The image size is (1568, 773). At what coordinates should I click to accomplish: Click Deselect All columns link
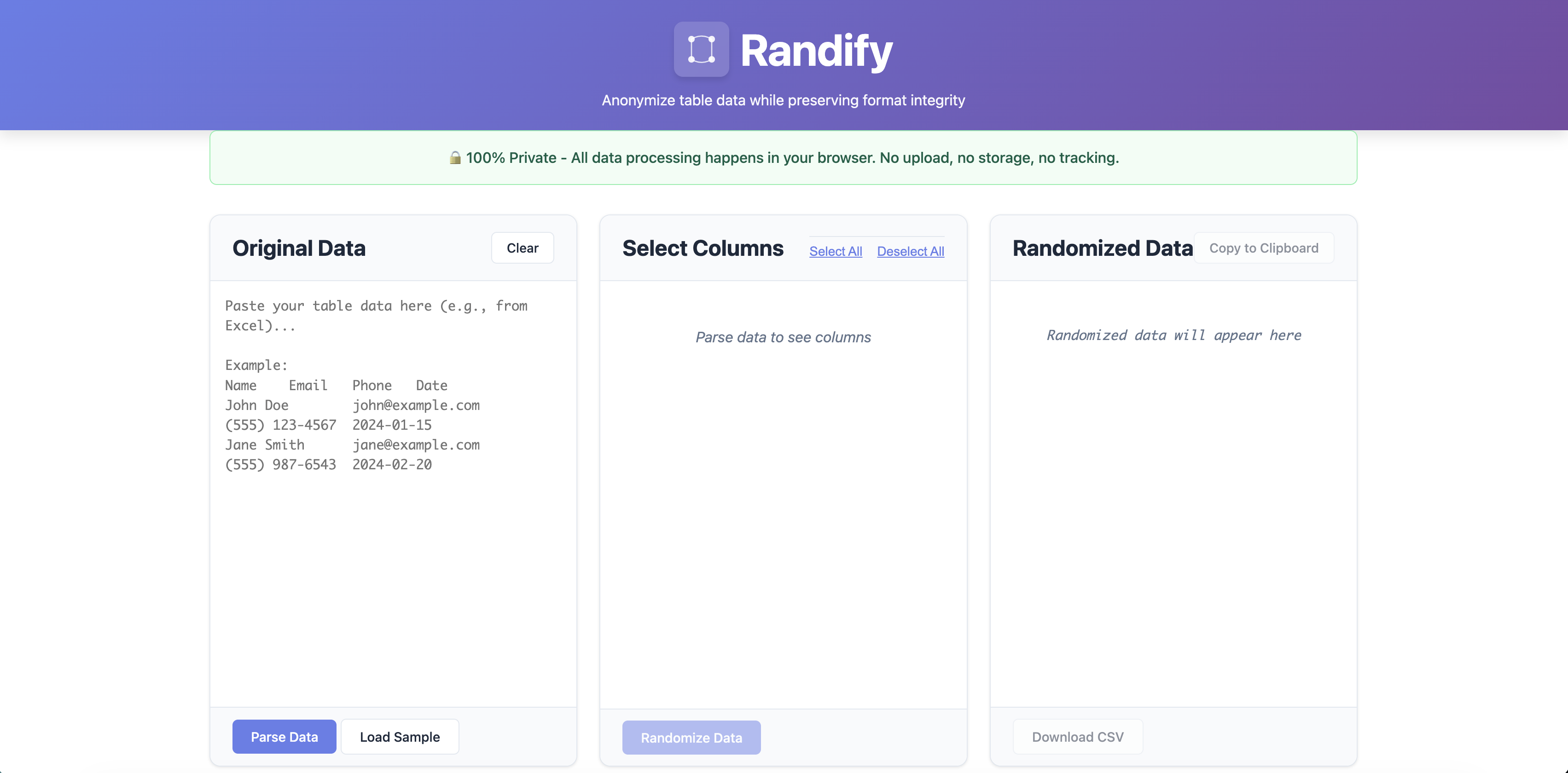pyautogui.click(x=911, y=251)
